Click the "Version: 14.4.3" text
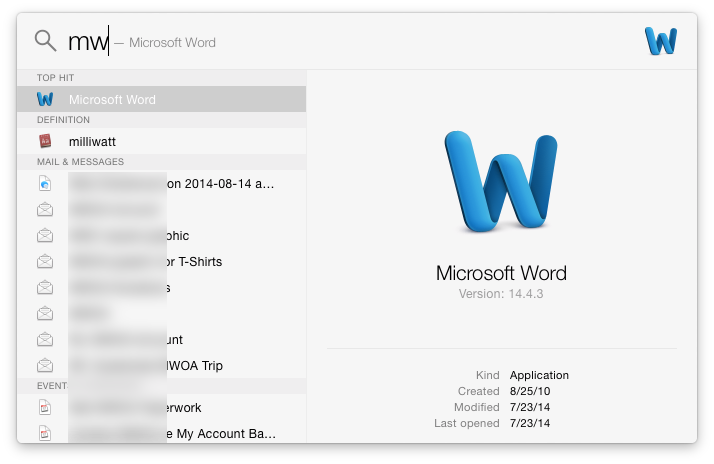 (x=501, y=294)
